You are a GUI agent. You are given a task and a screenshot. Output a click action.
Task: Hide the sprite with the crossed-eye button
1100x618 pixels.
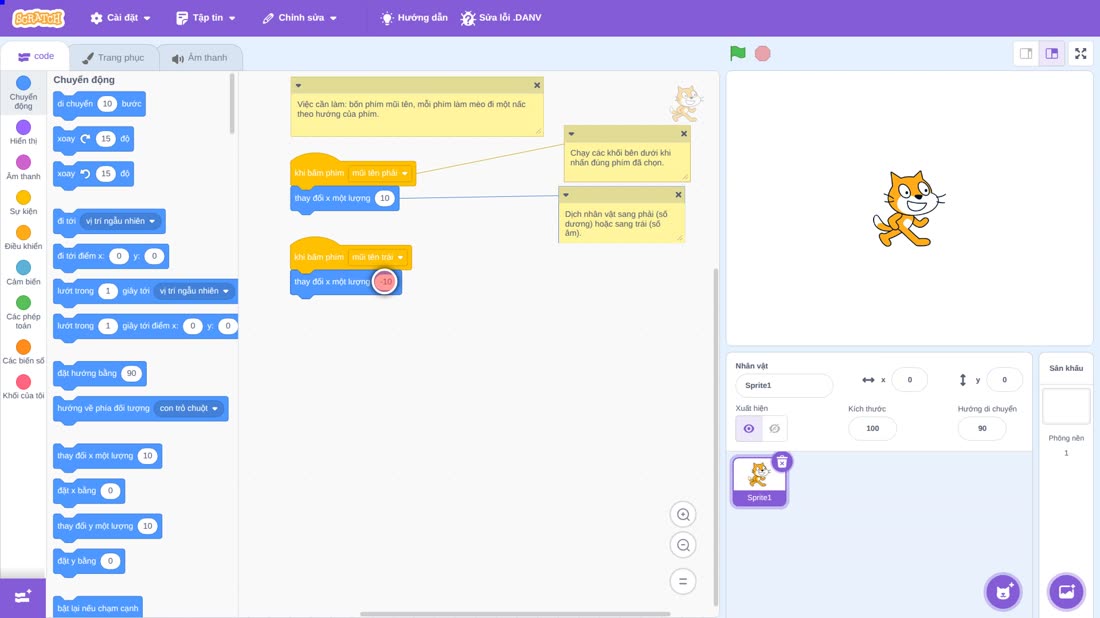point(774,429)
